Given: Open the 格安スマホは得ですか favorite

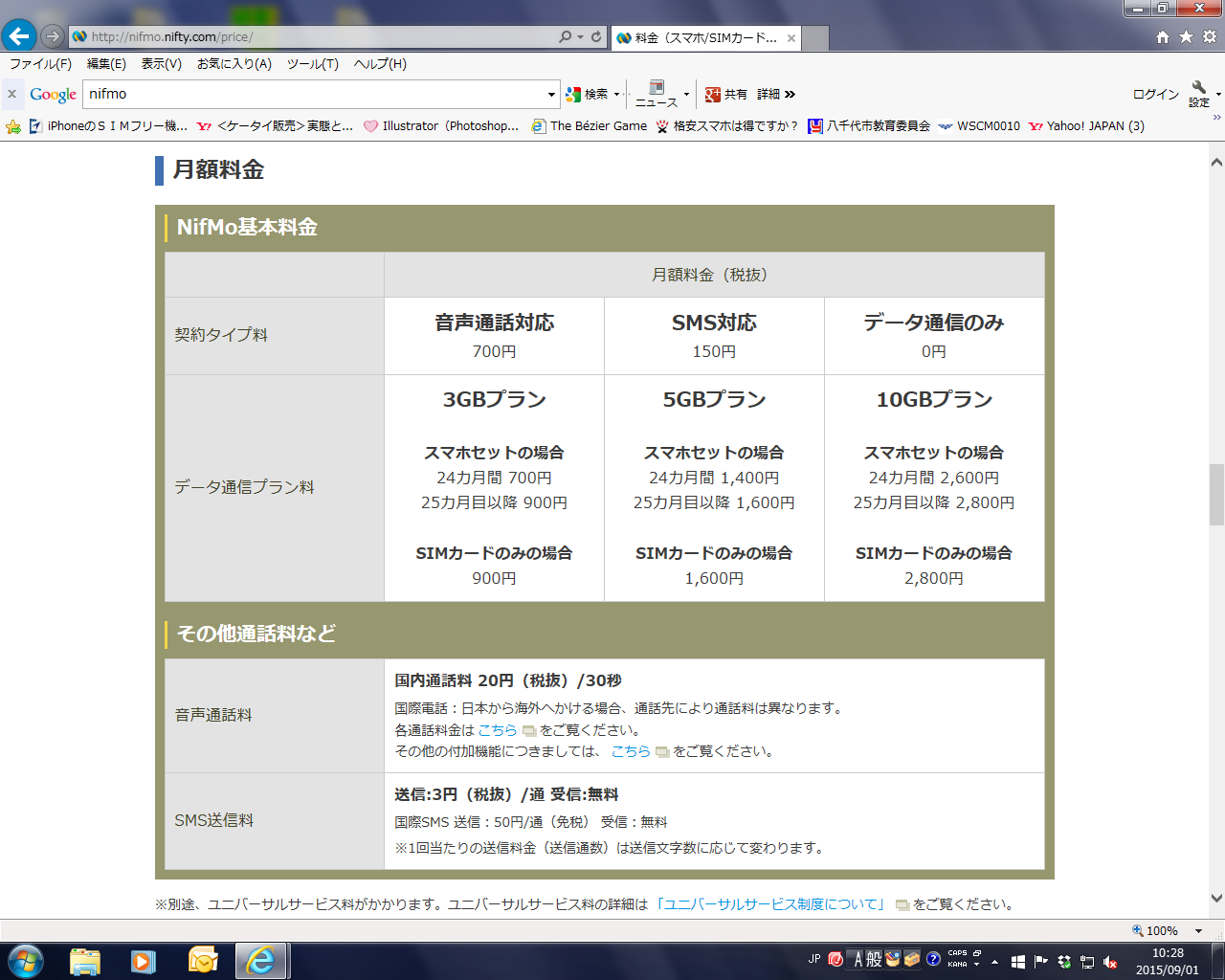Looking at the screenshot, I should (x=726, y=126).
